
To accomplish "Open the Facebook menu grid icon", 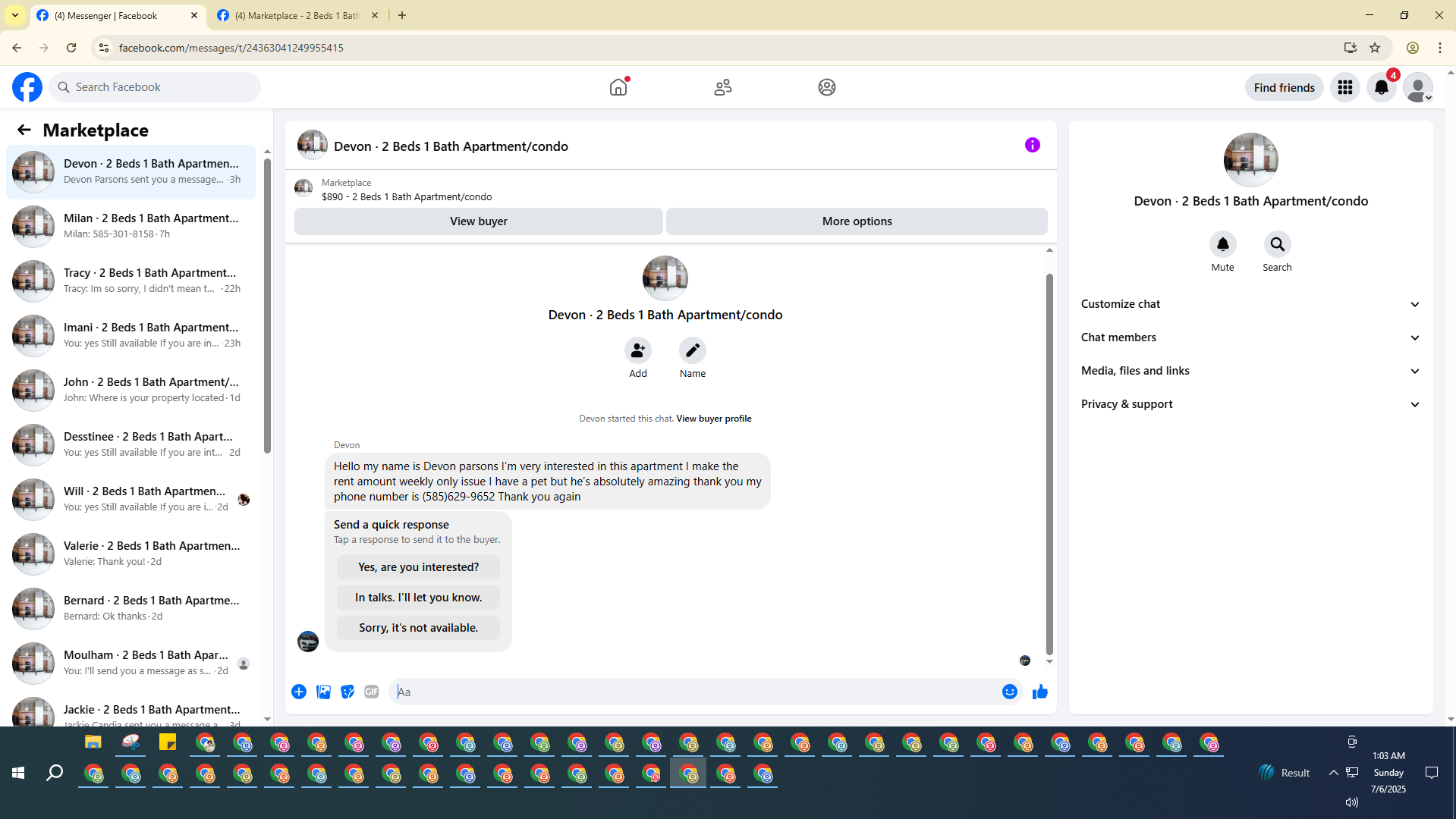I will (1345, 87).
